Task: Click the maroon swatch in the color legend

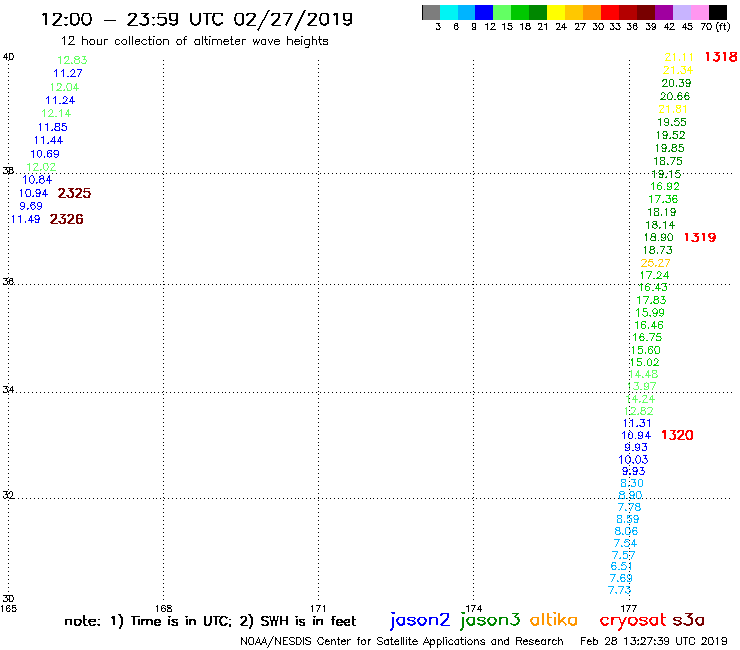Action: (646, 12)
